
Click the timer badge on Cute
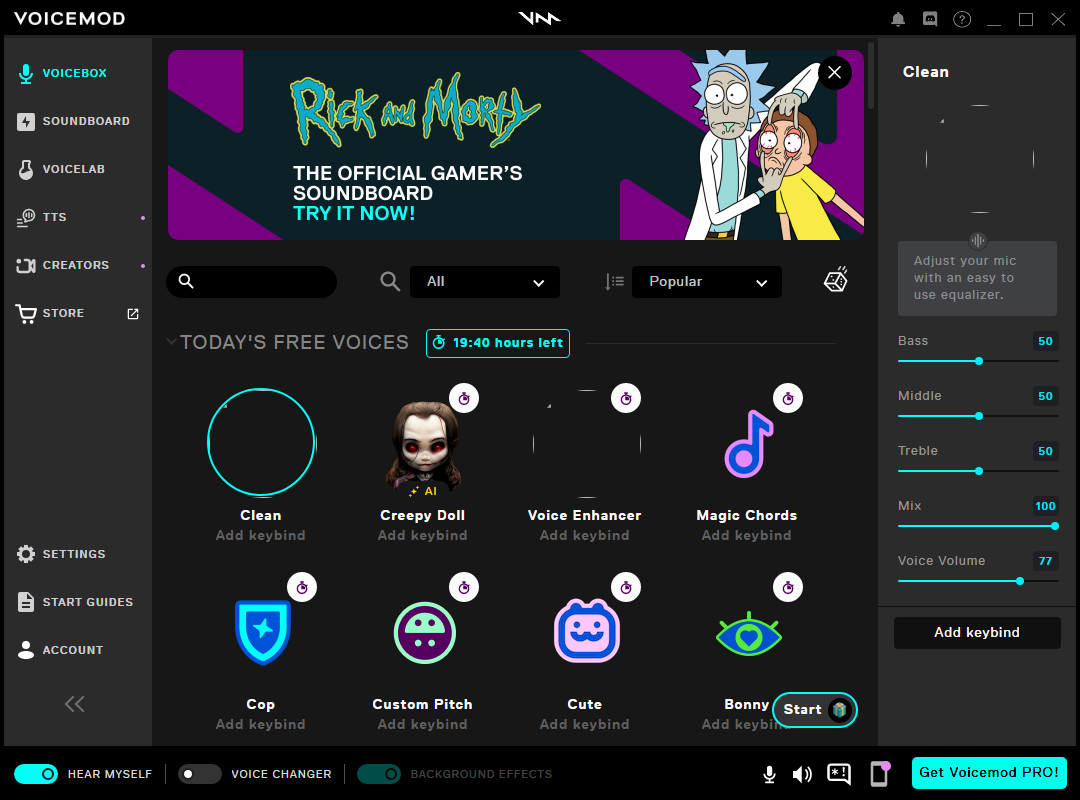tap(626, 588)
